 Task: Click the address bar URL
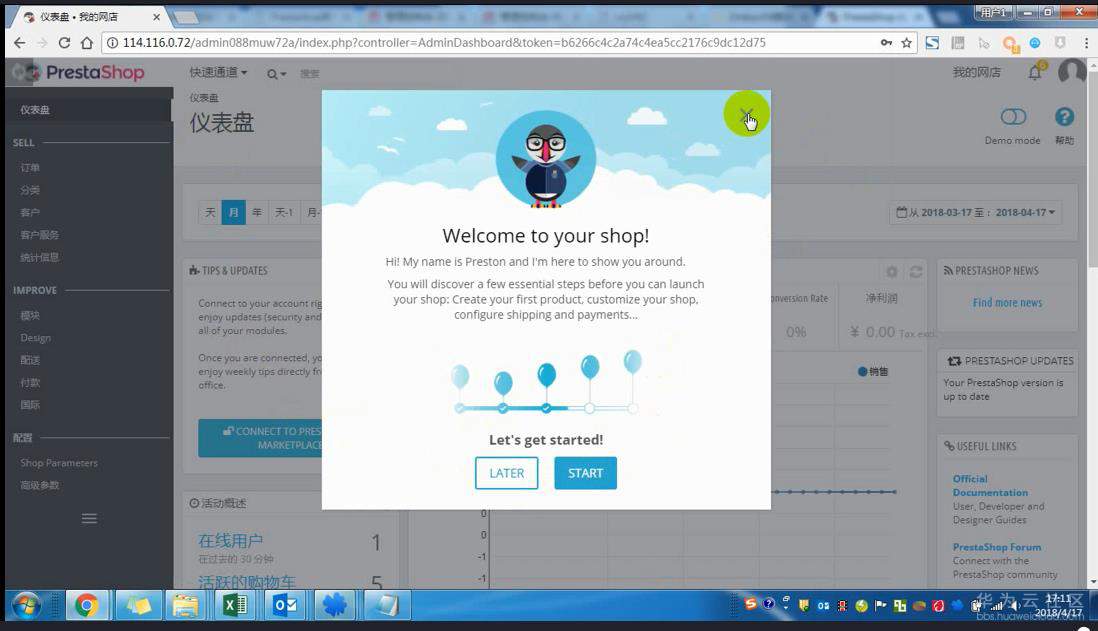[444, 43]
